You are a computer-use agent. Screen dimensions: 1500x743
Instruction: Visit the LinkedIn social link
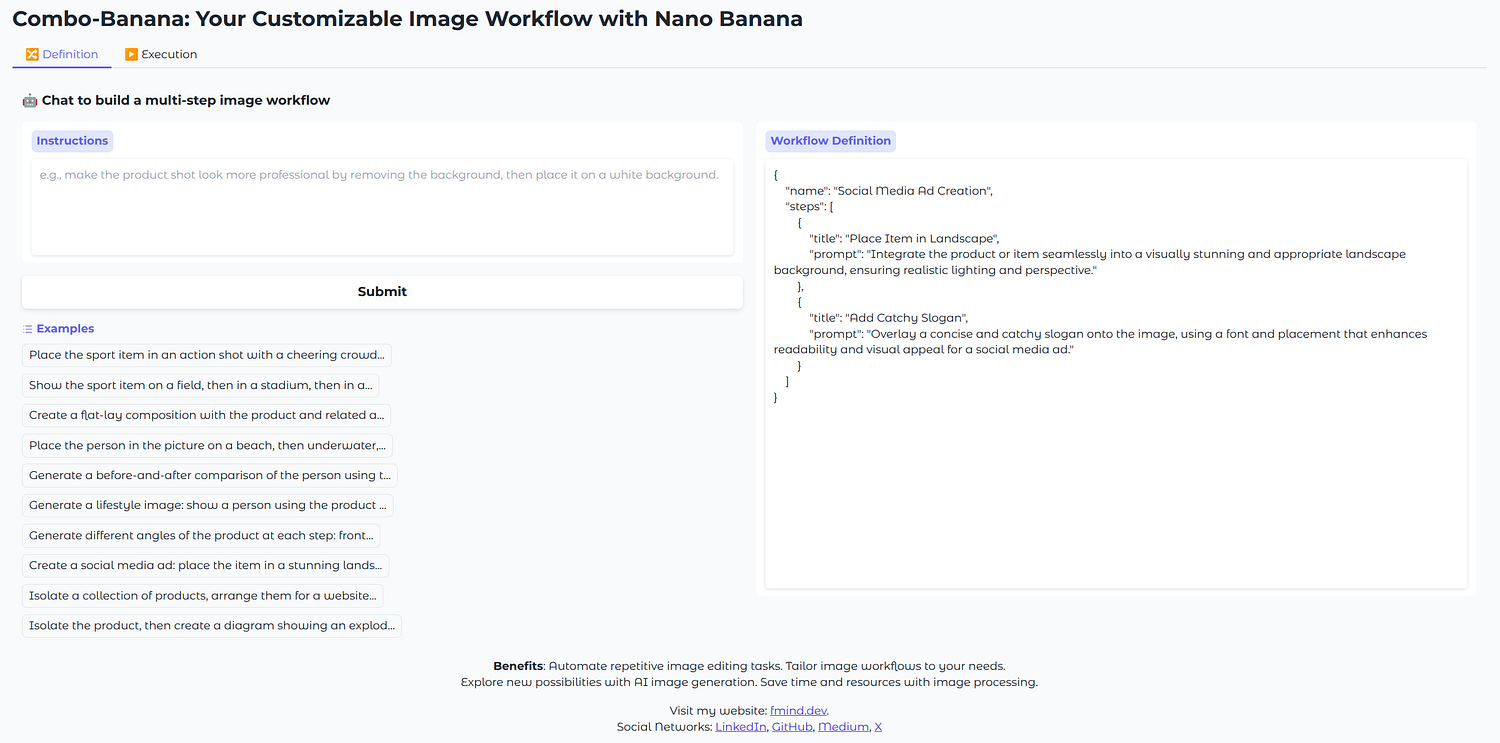click(741, 727)
